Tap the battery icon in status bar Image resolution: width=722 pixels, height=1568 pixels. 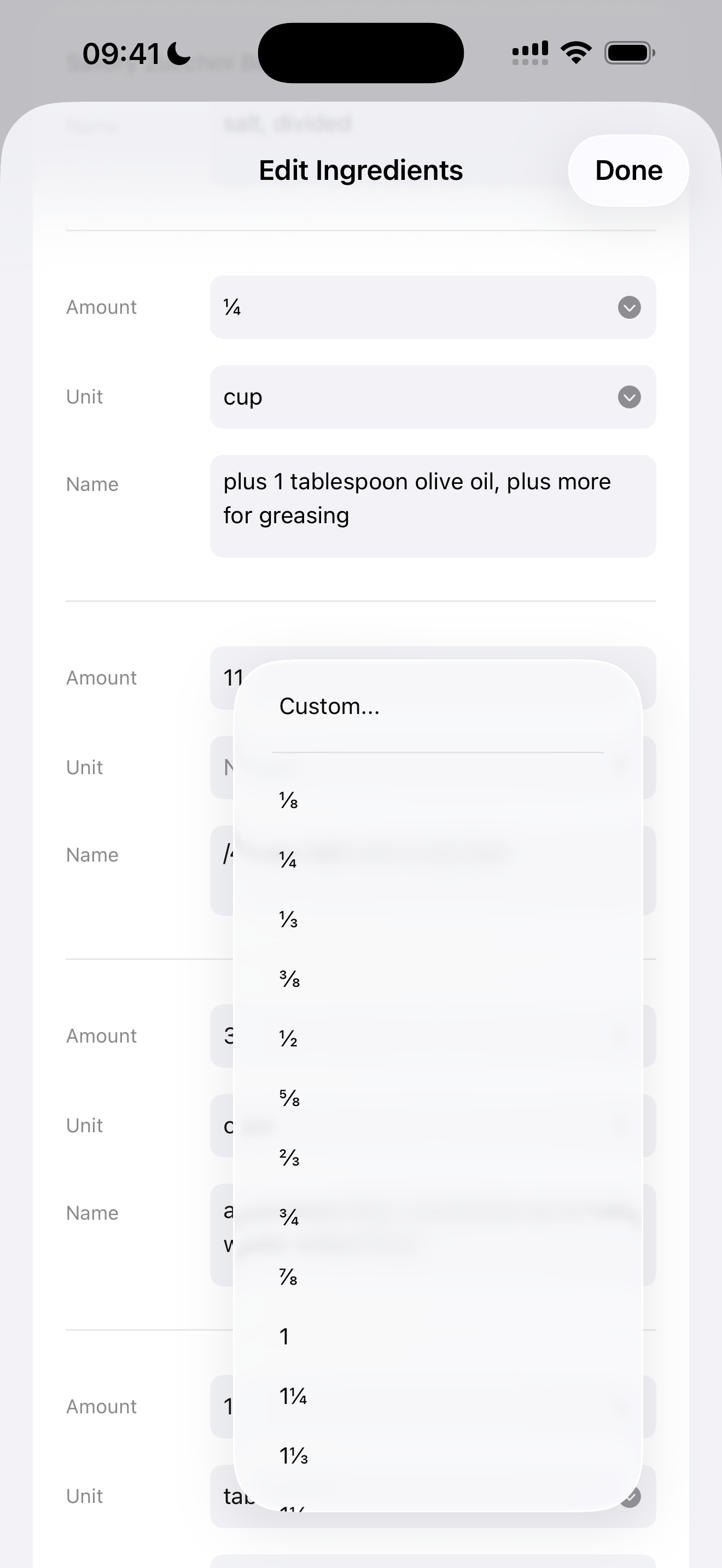629,53
